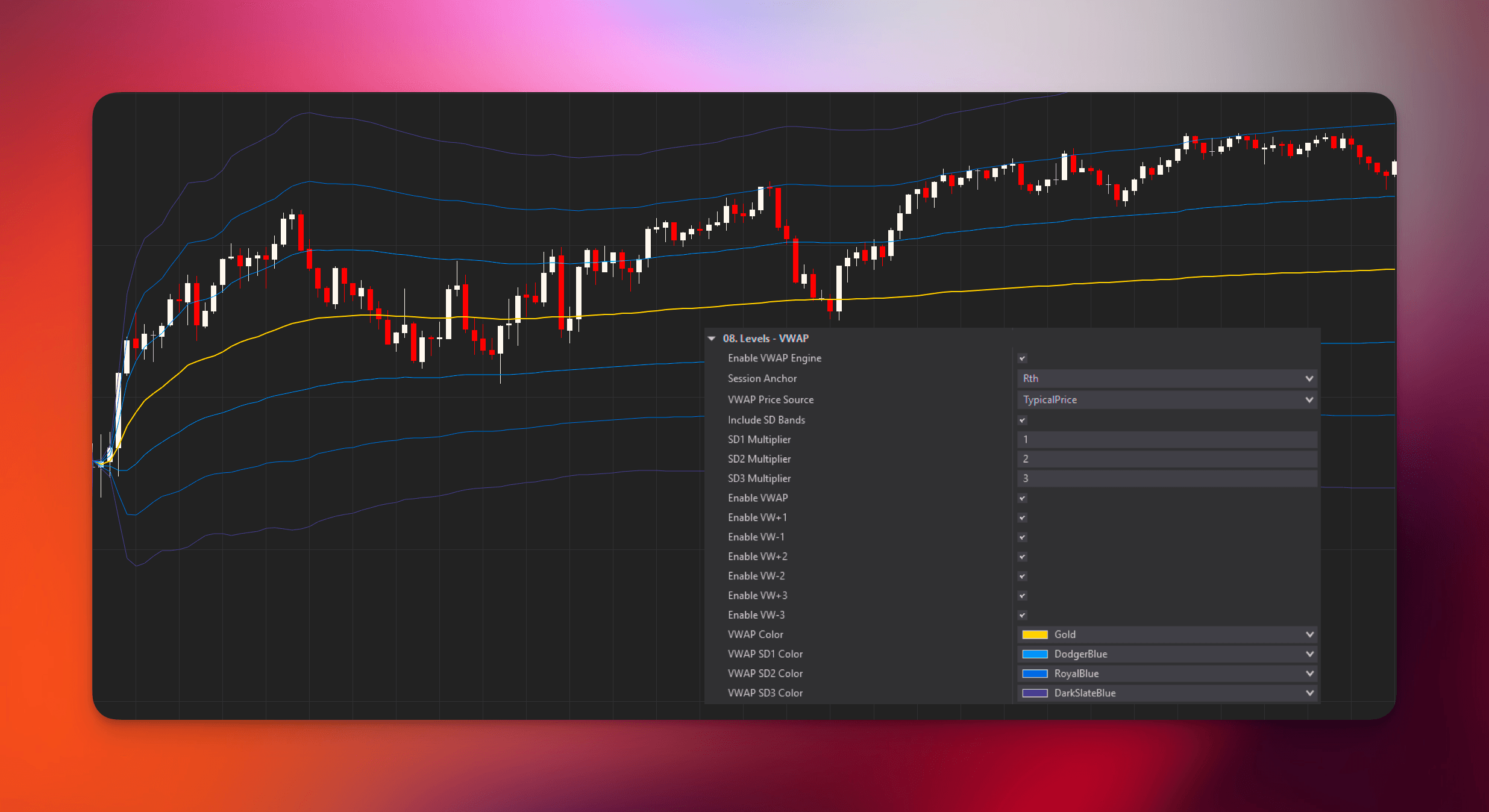
Task: Toggle Enable VWAP Engine checkbox
Action: [x=1022, y=358]
